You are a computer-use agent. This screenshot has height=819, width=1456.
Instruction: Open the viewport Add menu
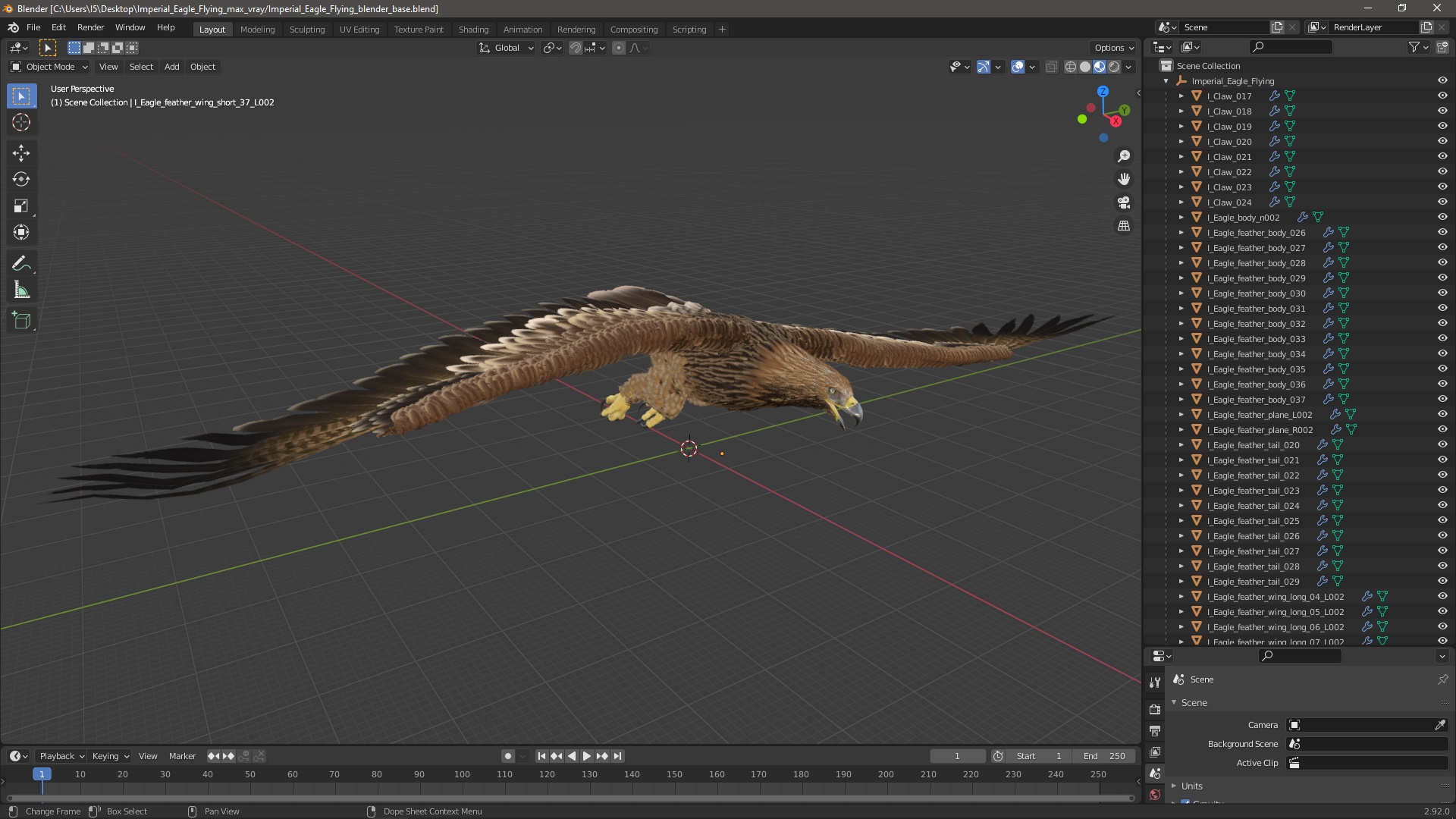pos(172,67)
